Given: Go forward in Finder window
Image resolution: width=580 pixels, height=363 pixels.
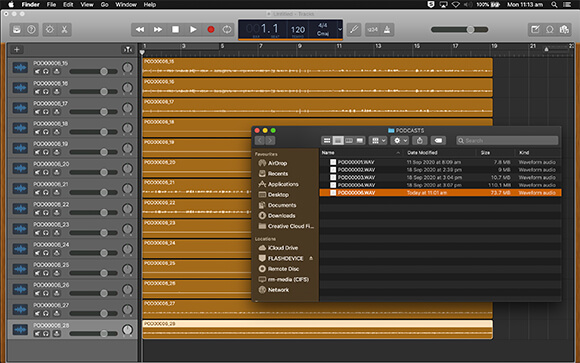Looking at the screenshot, I should pos(270,141).
